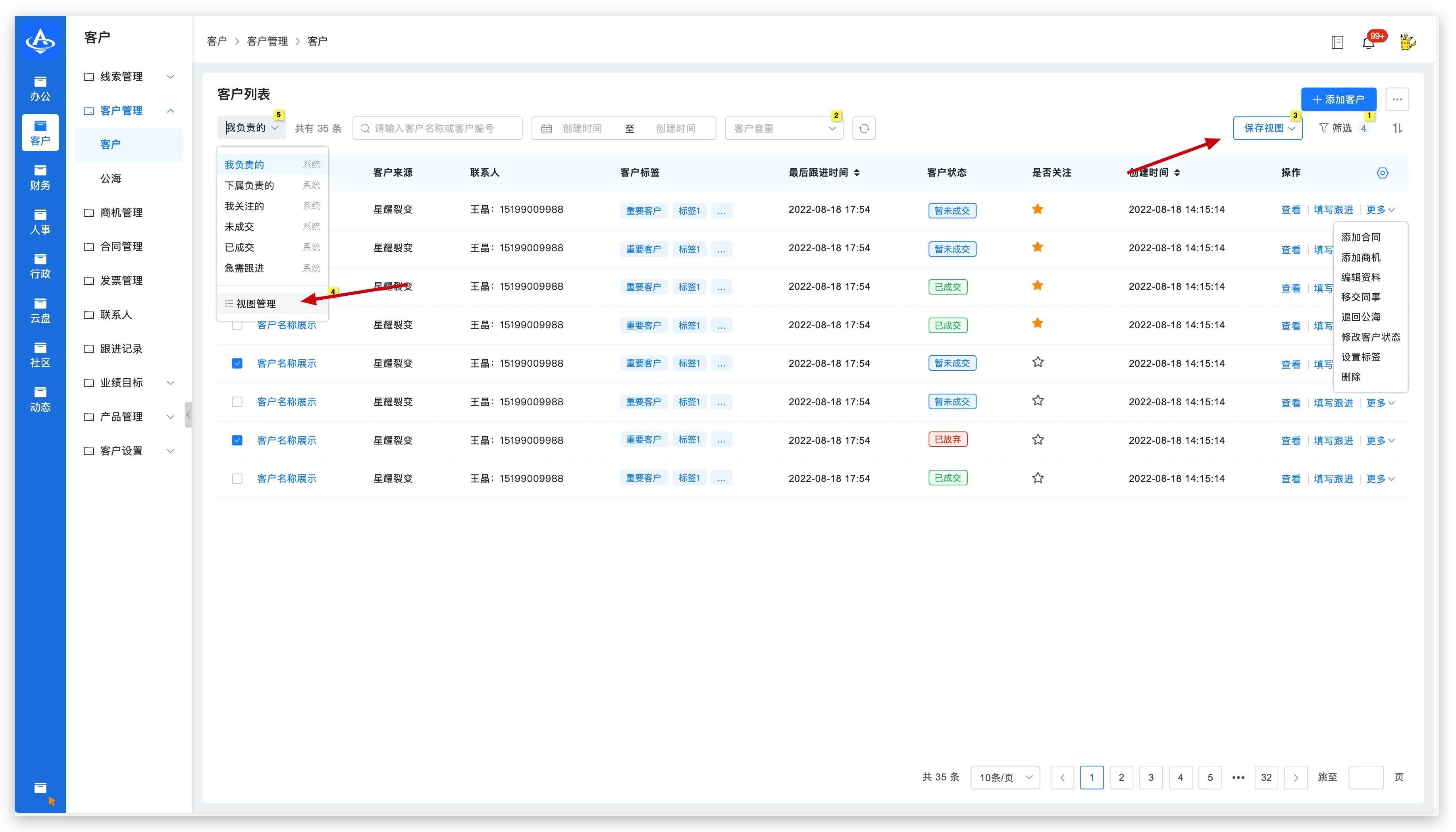Click the app logo at top left
The height and width of the screenshot is (832, 1456).
40,40
